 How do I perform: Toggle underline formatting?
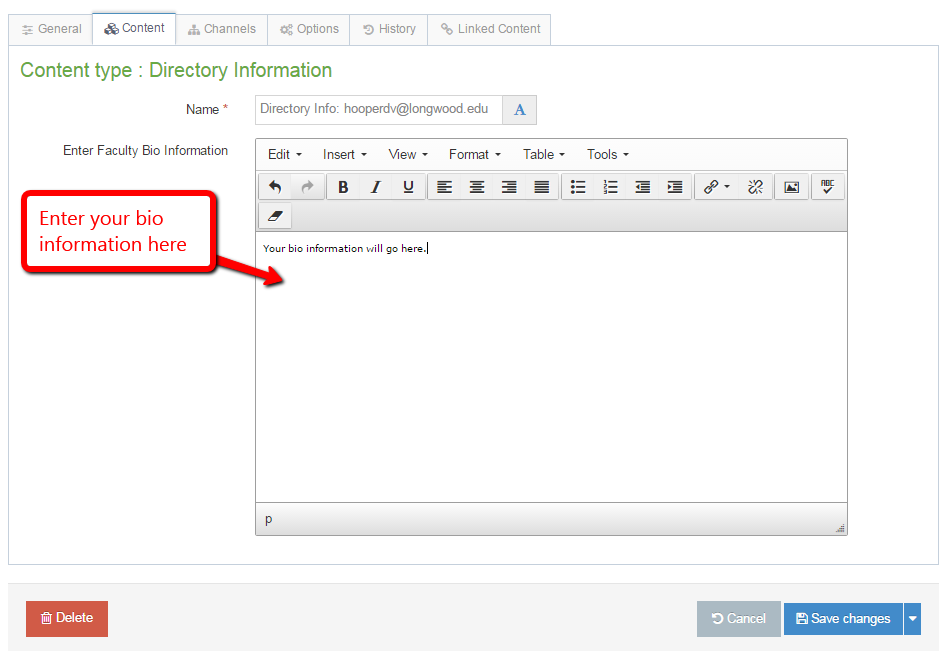point(408,187)
